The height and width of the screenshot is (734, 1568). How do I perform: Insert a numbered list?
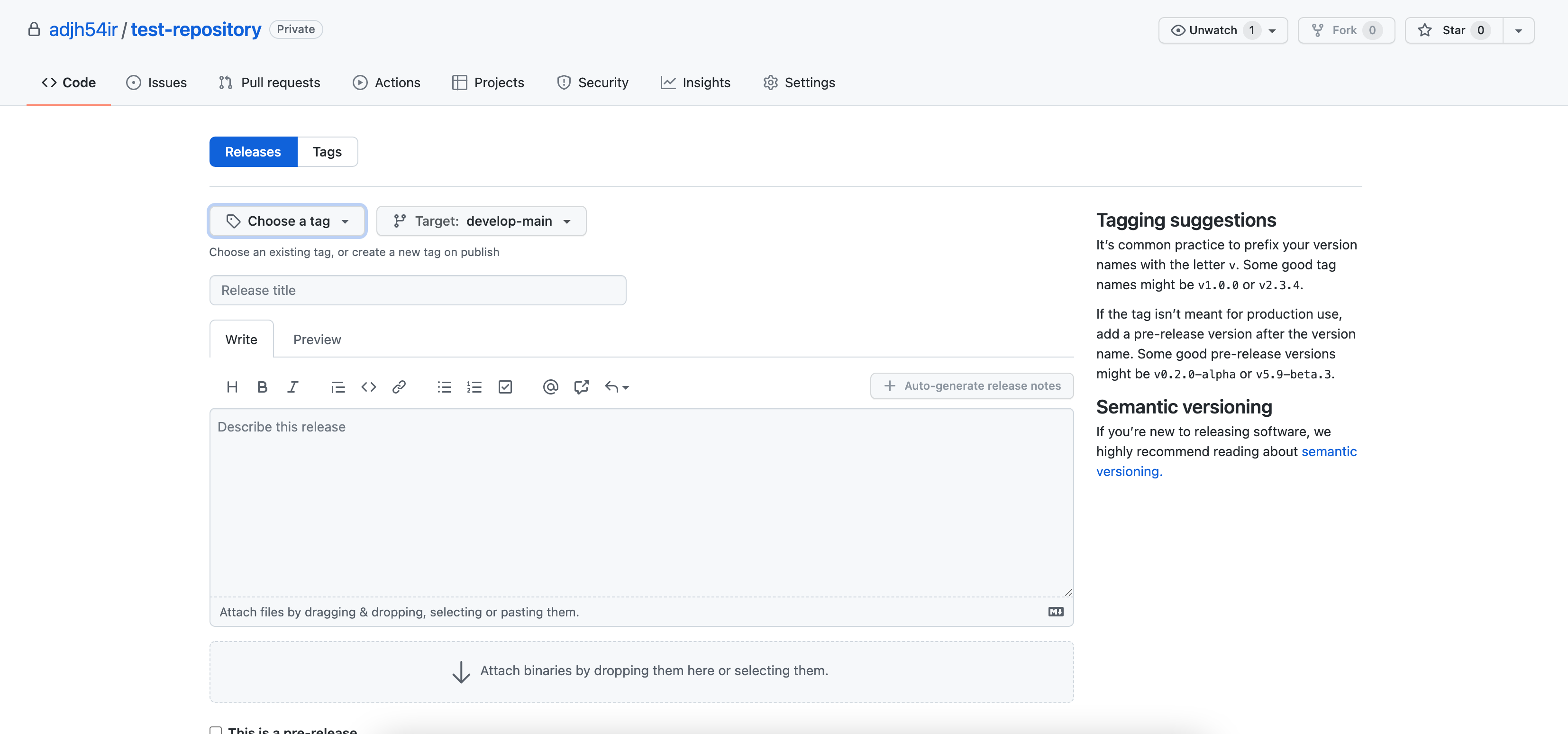point(474,387)
